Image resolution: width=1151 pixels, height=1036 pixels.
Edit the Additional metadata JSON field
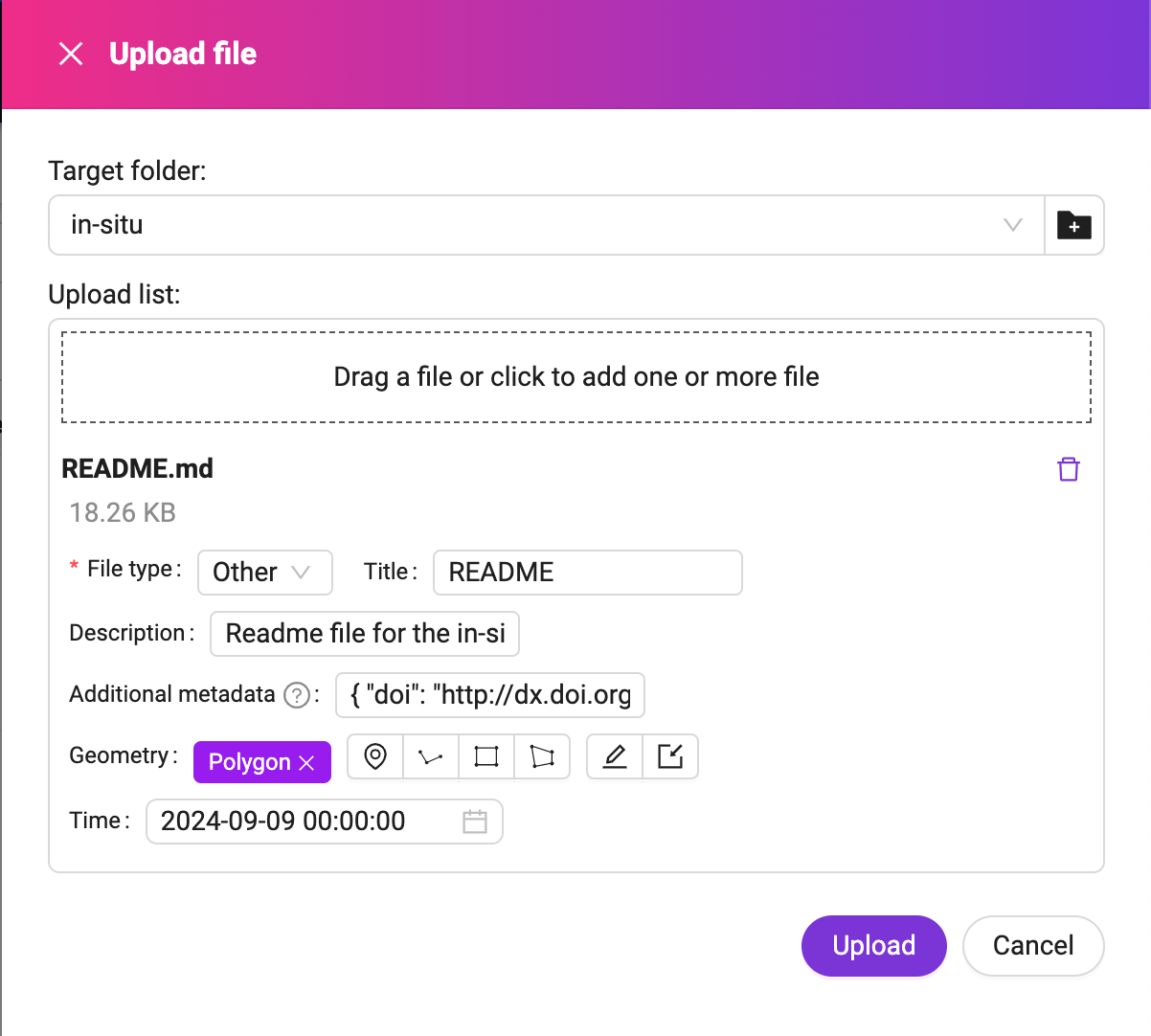(x=489, y=695)
